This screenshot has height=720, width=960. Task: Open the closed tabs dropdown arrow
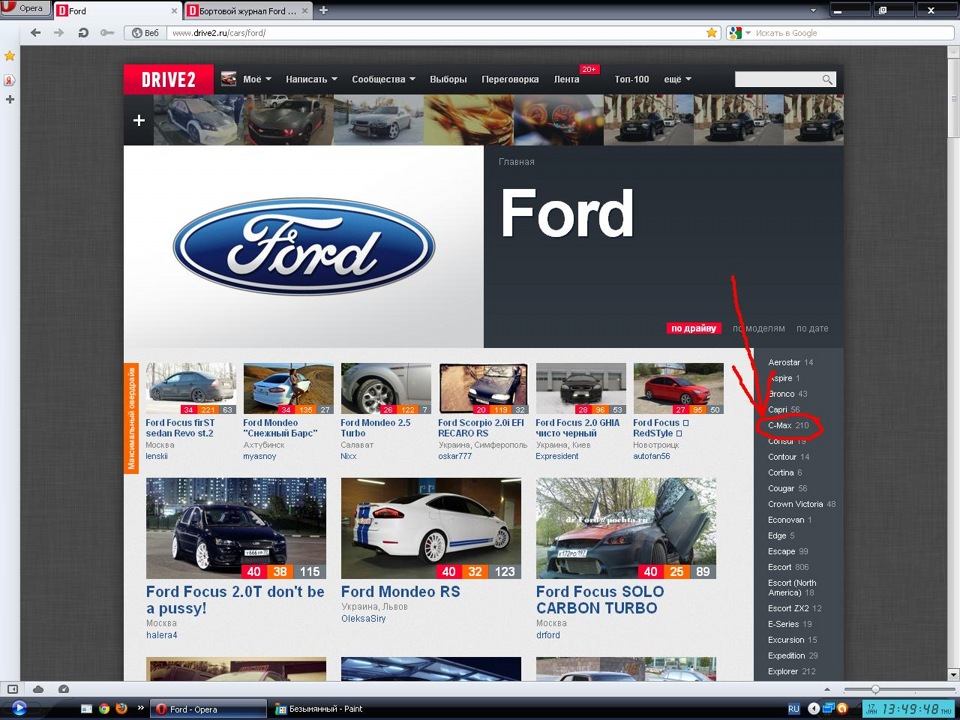(813, 10)
